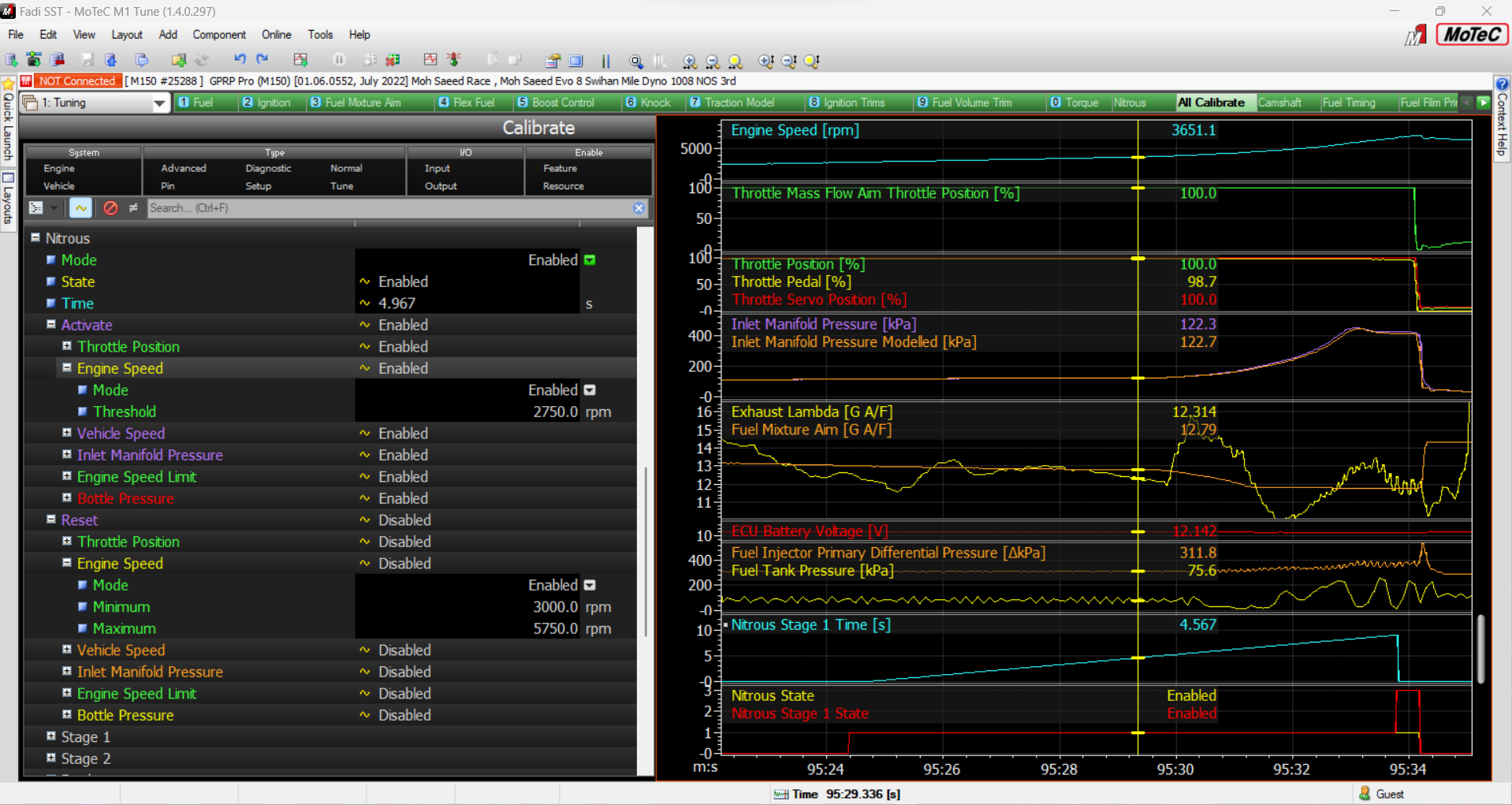Expand the Stage 2 tree node

(x=51, y=758)
